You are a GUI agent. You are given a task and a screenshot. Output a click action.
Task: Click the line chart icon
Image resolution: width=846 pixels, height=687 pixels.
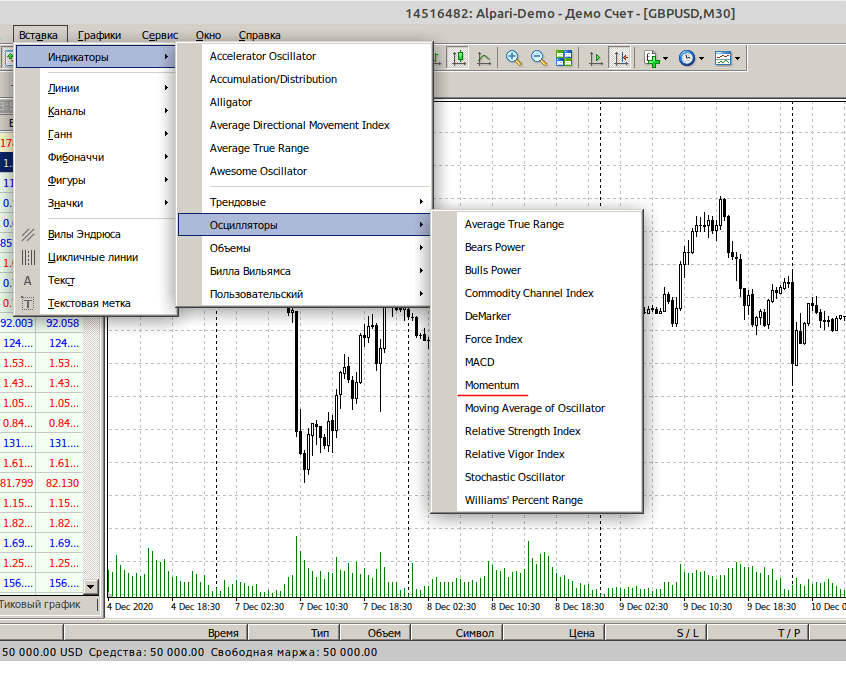[x=484, y=58]
